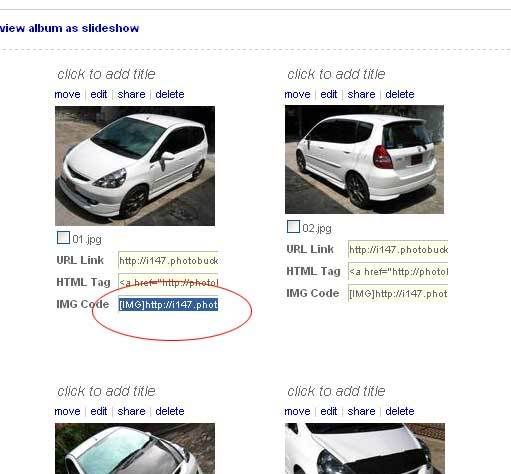Screen dimensions: 511x474
Task: Click edit link above 01.jpg photo
Action: (99, 94)
